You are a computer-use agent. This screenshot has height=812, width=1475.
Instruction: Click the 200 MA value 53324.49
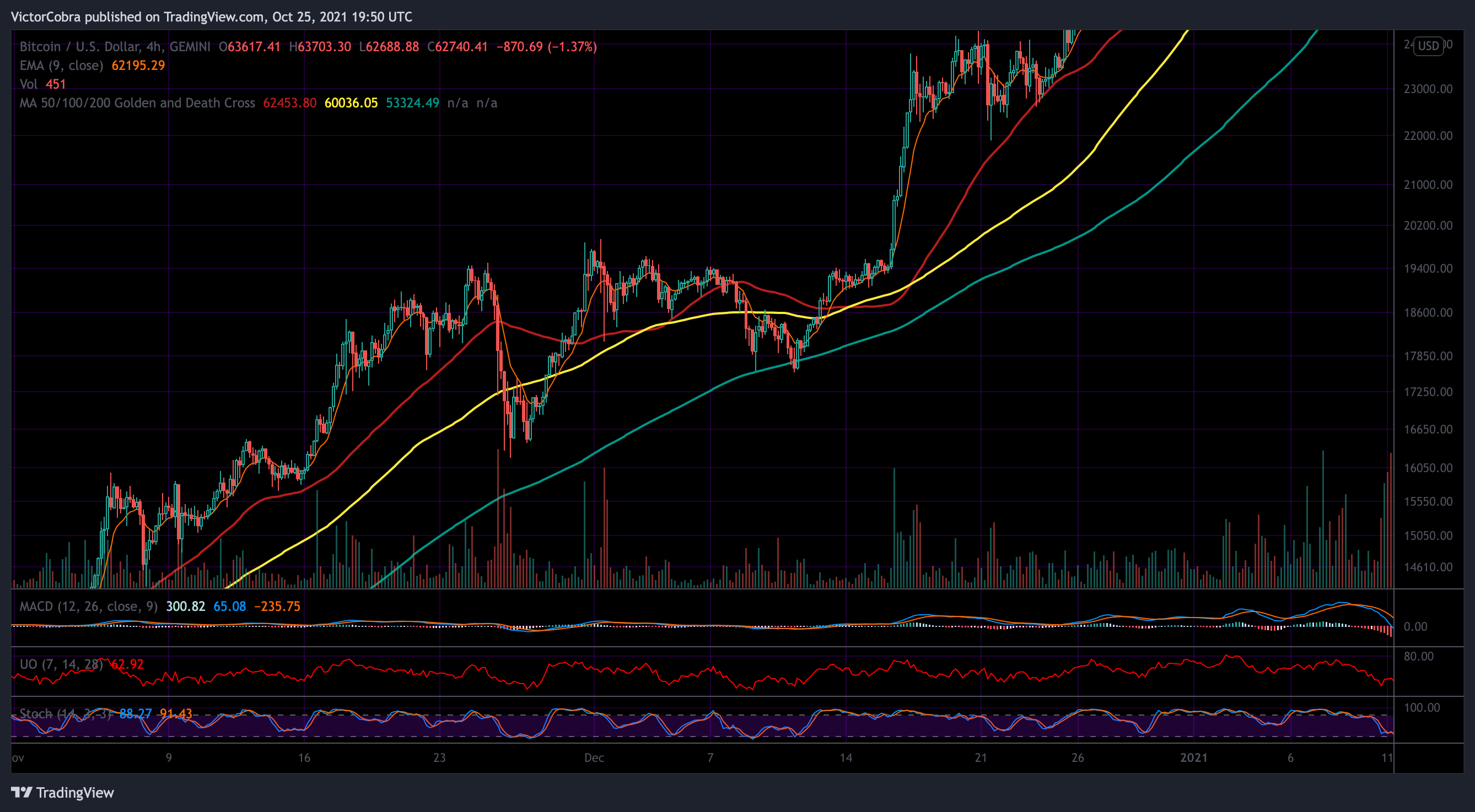point(412,103)
